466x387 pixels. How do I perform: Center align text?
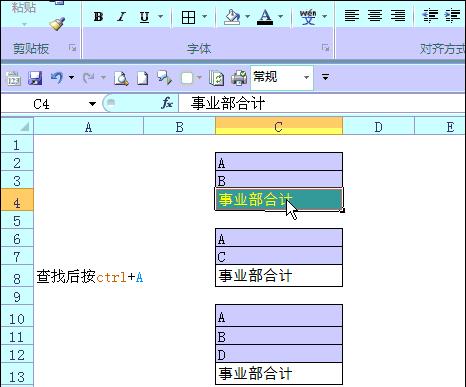tap(375, 16)
